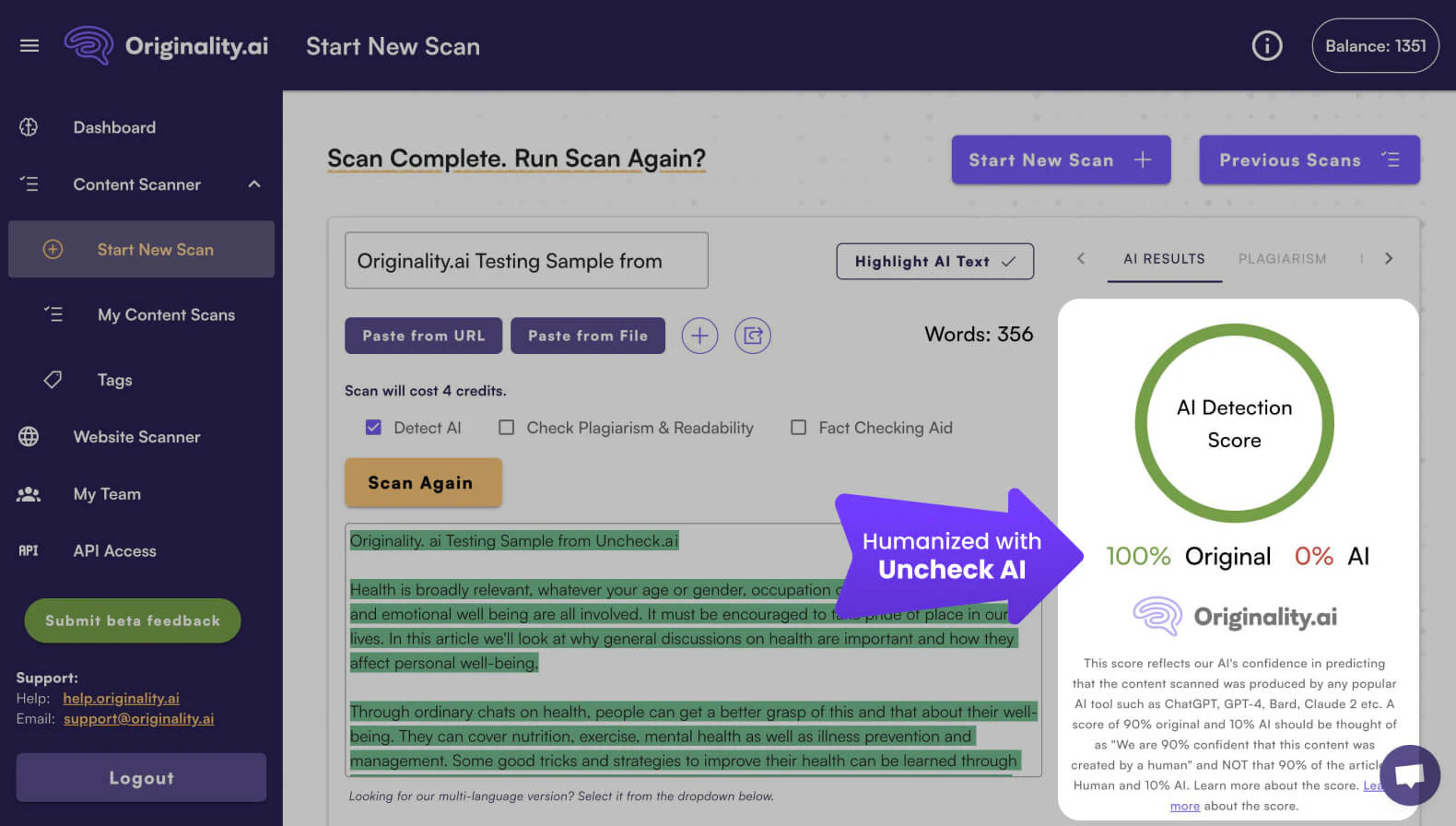Uncheck the Detect AI checkbox
Image resolution: width=1456 pixels, height=826 pixels.
[x=373, y=427]
